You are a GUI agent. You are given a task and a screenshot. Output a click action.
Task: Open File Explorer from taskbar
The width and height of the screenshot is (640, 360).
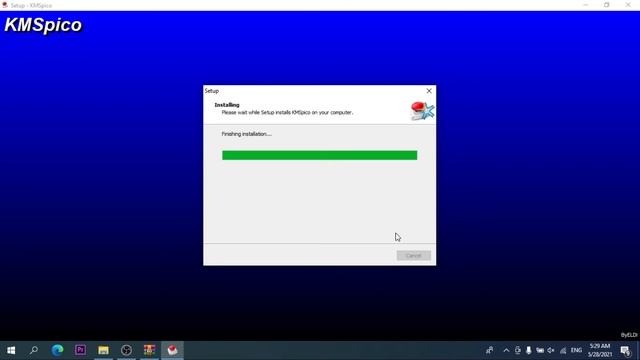[103, 350]
